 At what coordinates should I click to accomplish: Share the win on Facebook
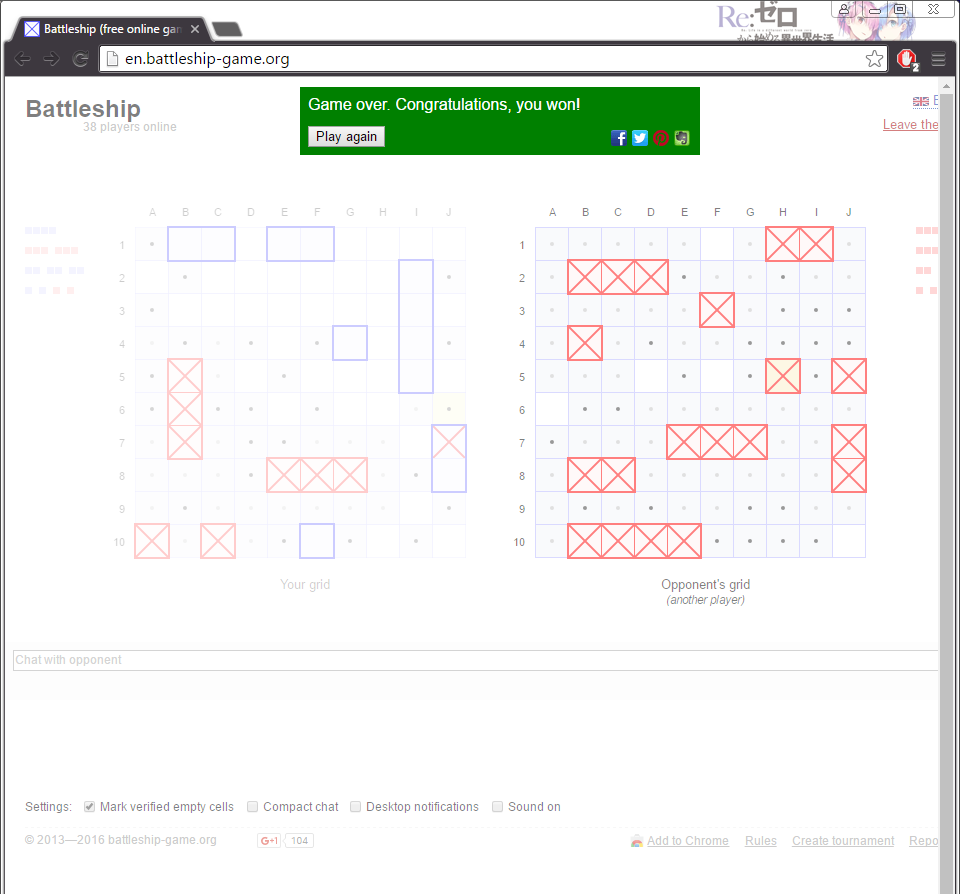tap(619, 138)
